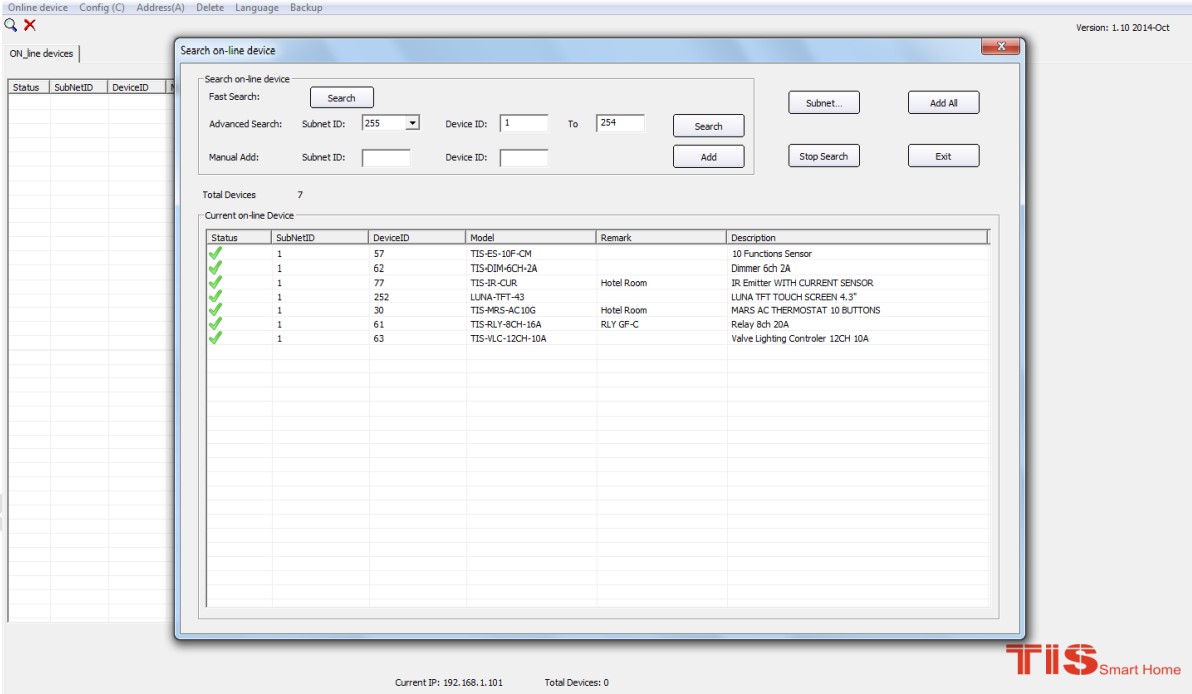The image size is (1192, 694).
Task: Switch to ON_line devices tab
Action: click(42, 53)
